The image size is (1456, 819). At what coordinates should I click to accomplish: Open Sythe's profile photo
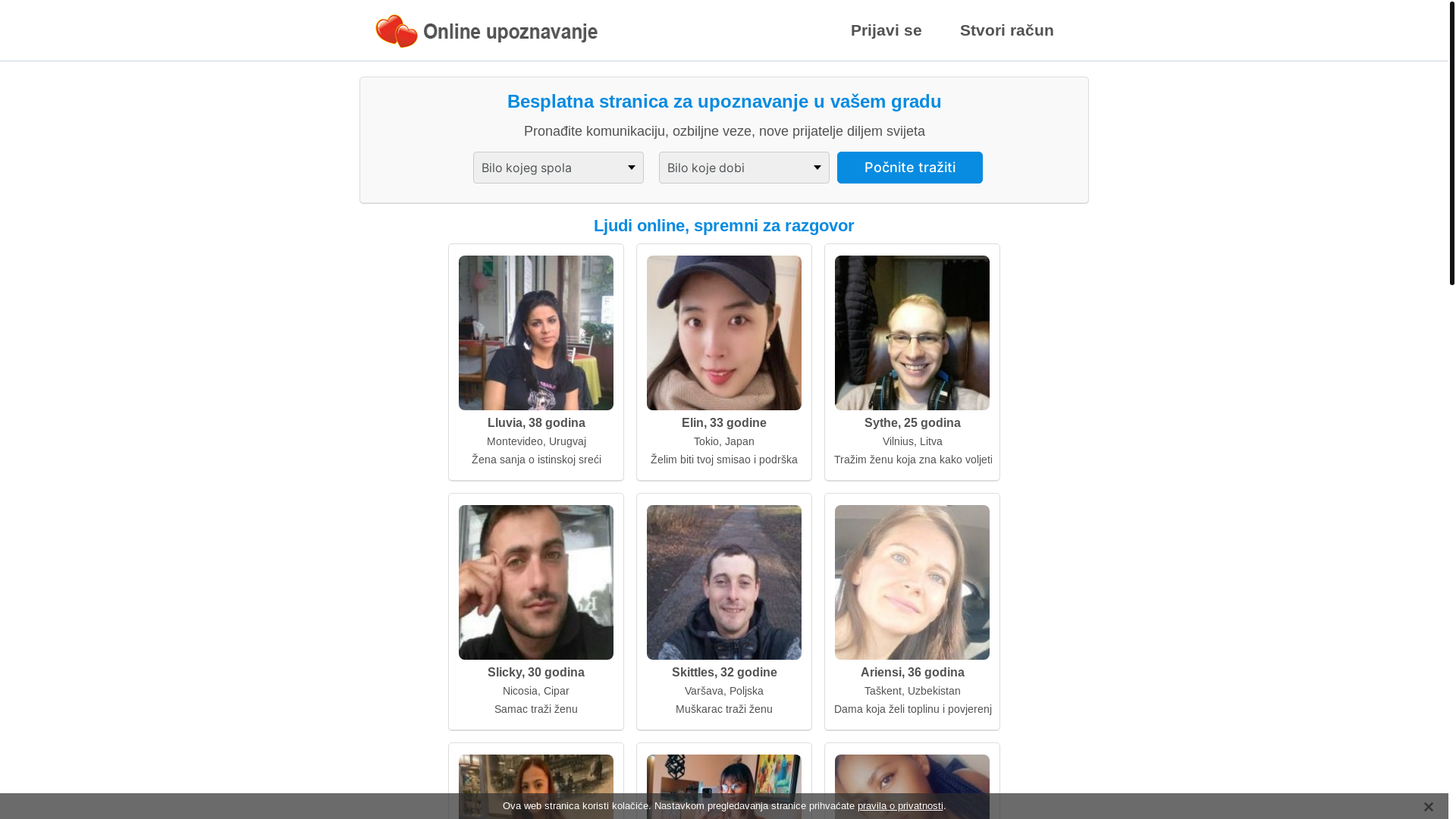(912, 333)
